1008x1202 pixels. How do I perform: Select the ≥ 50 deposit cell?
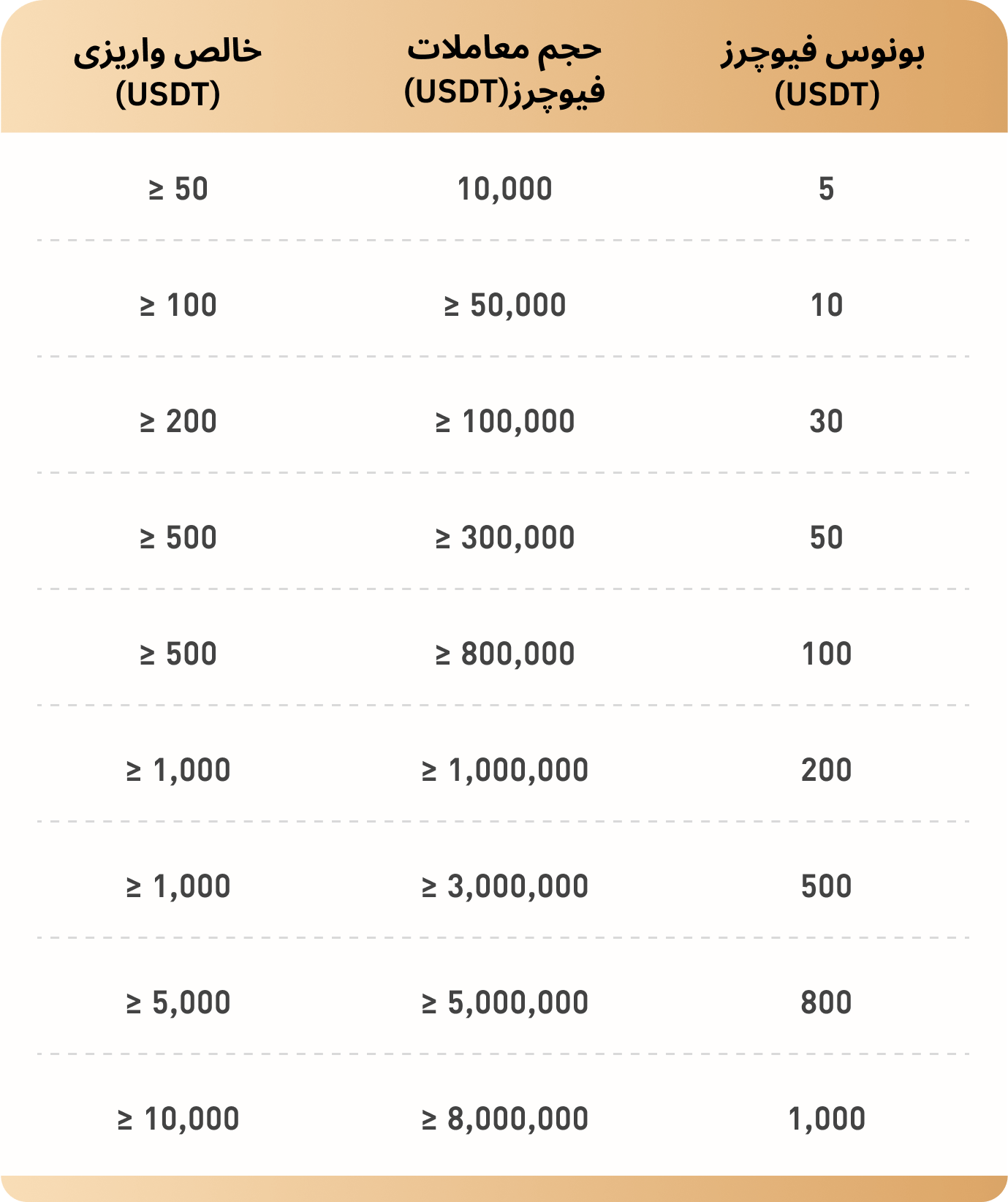pos(178,189)
